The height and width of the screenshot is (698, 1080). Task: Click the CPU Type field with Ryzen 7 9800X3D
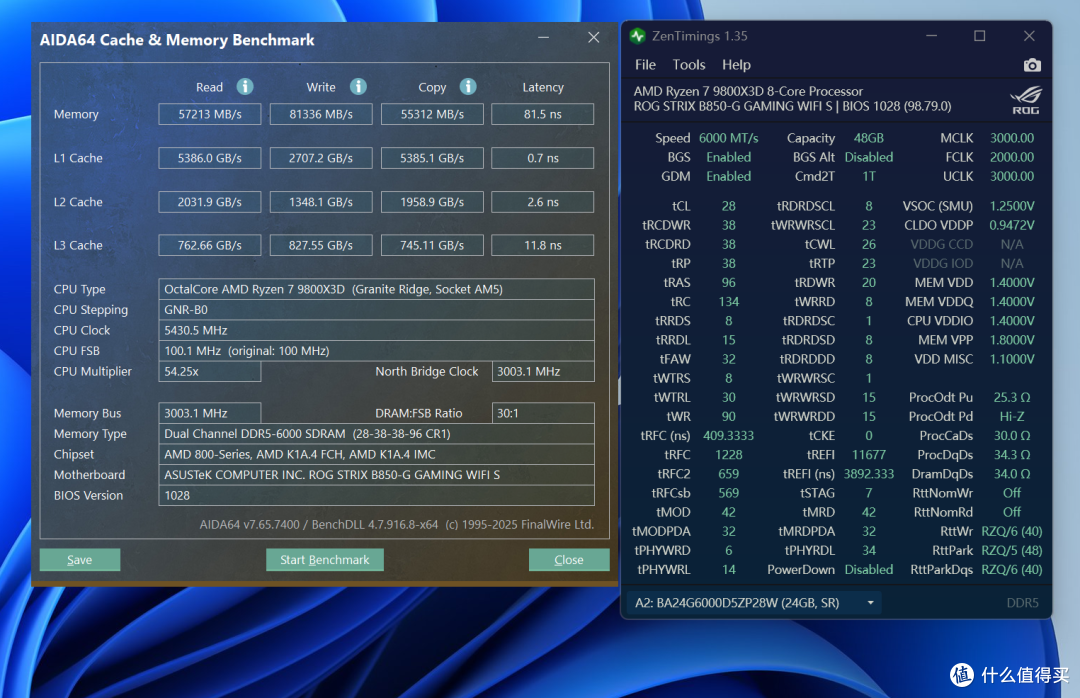[377, 289]
